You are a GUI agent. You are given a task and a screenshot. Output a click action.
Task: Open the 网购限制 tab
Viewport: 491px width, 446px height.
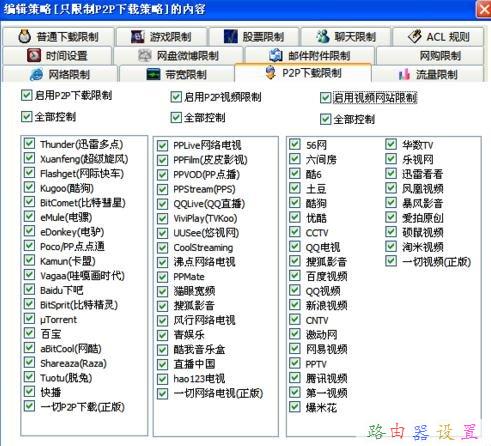coord(430,55)
